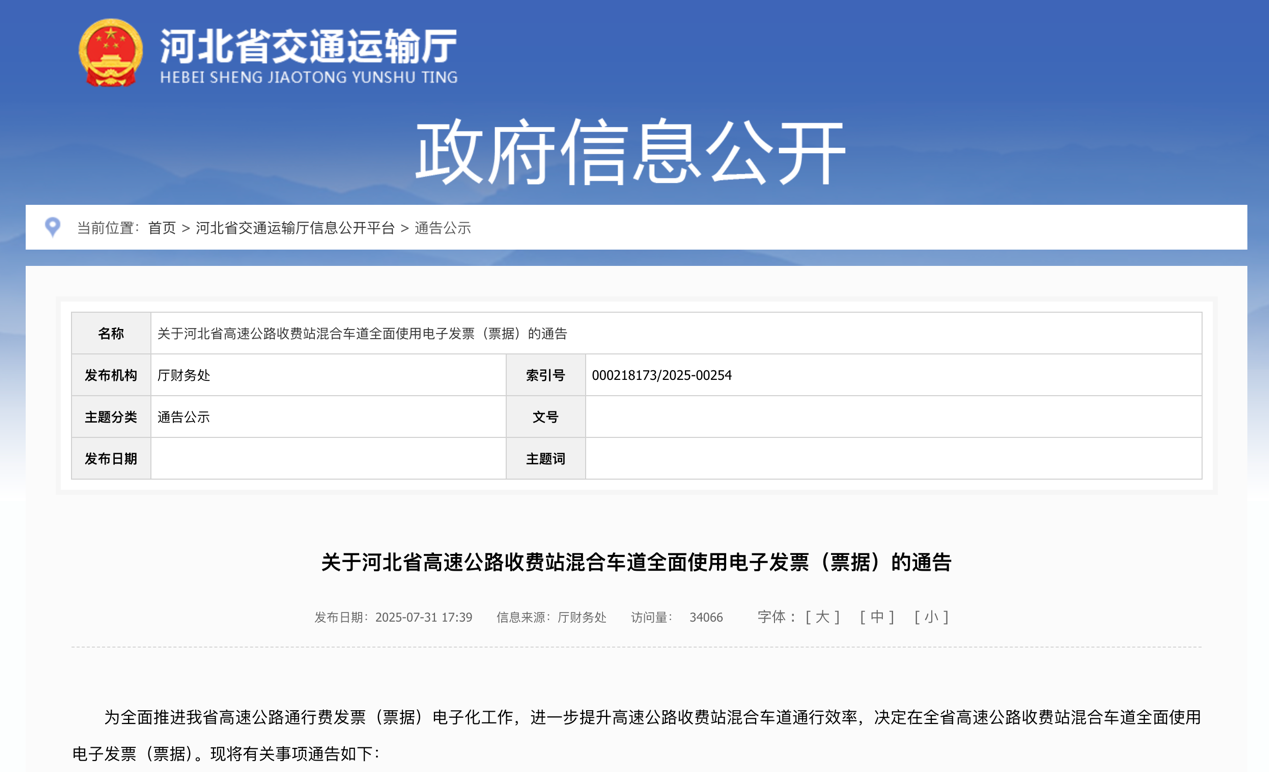
Task: Click the visit count 34066
Action: 706,618
